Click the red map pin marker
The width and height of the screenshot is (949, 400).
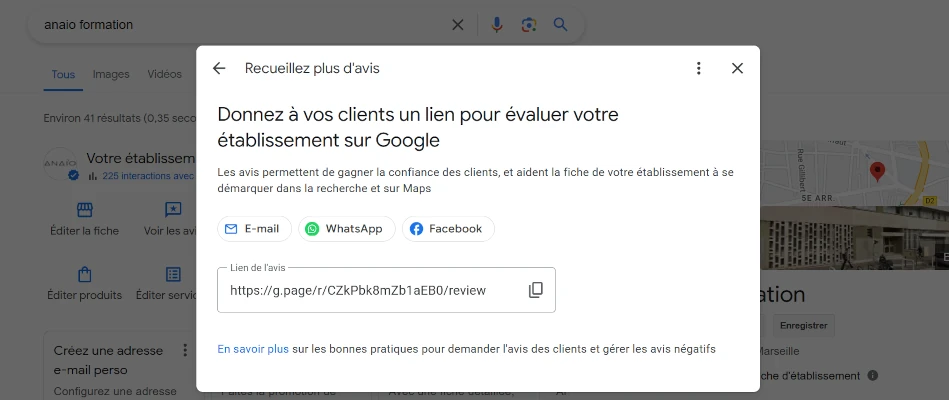(x=877, y=172)
